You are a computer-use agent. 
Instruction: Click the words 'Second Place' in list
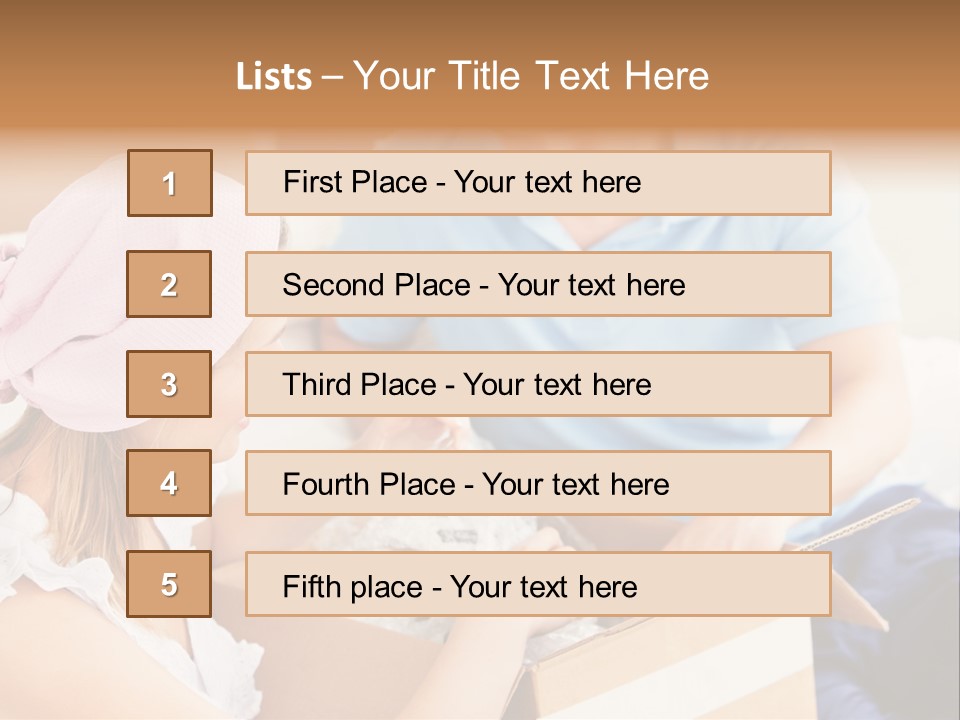(x=377, y=285)
